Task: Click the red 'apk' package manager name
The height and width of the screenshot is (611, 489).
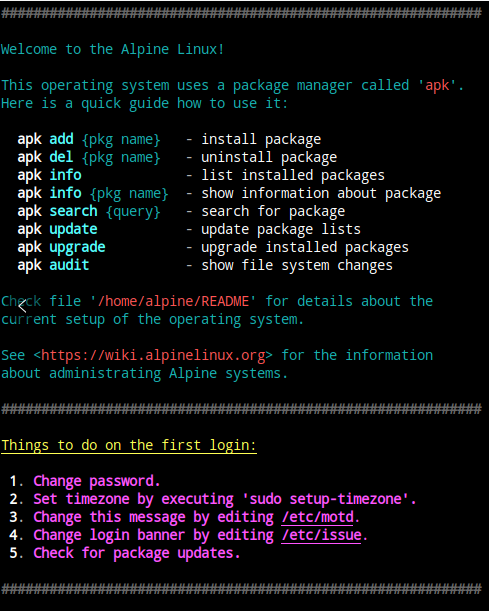Action: click(437, 86)
